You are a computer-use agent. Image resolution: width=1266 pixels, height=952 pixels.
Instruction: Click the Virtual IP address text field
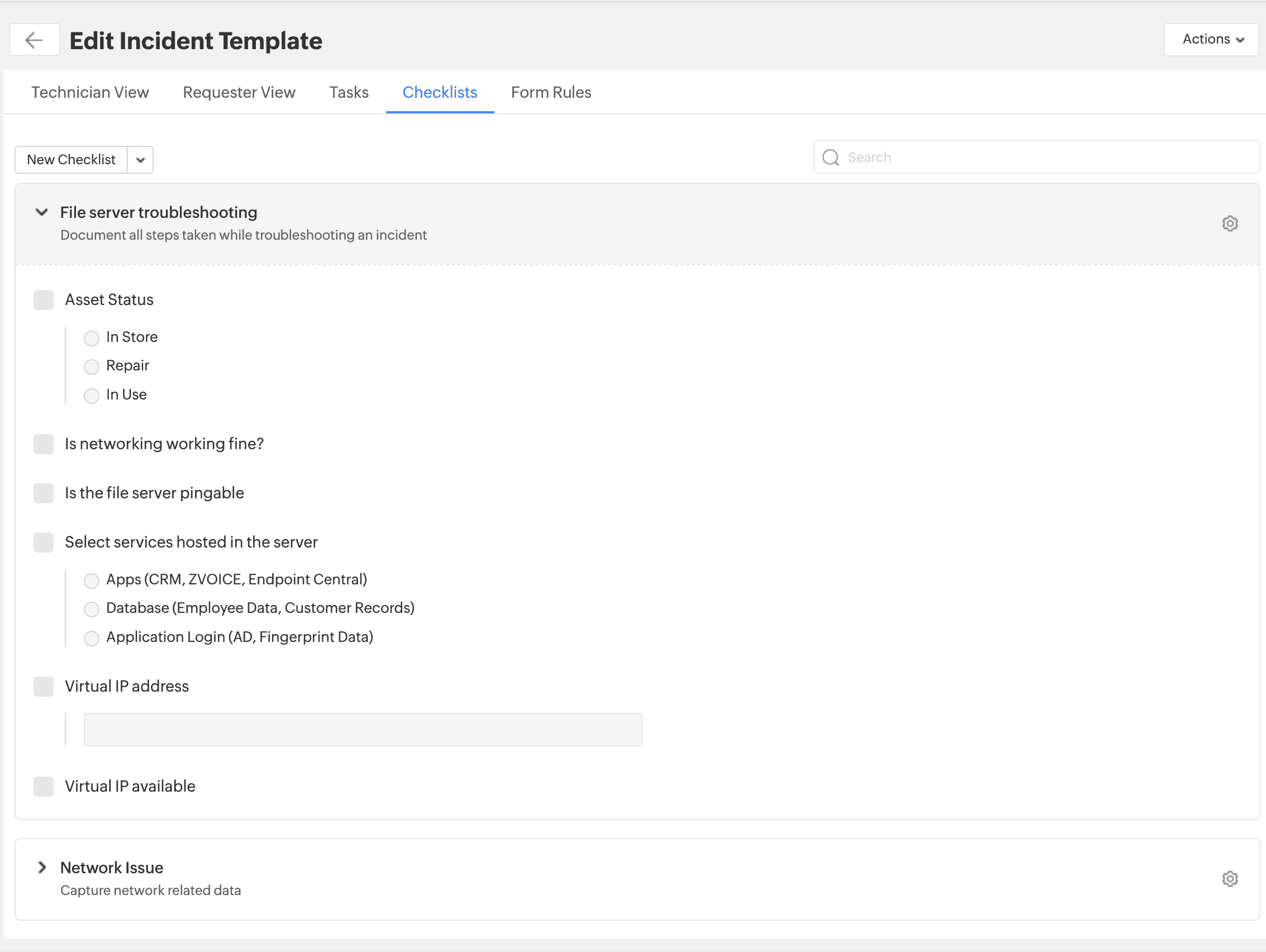click(x=362, y=729)
